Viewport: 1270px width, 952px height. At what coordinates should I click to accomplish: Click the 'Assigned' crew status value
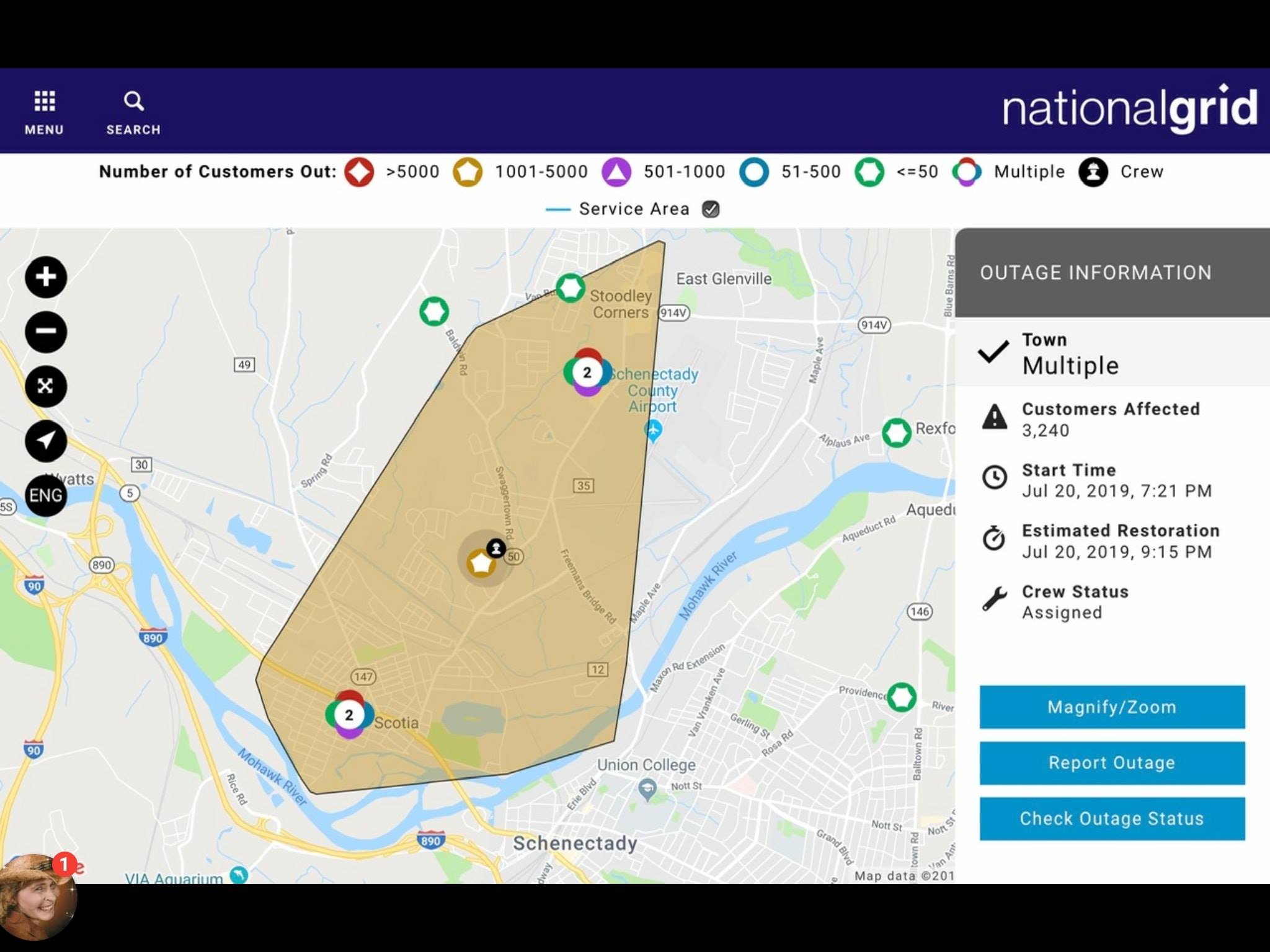pyautogui.click(x=1062, y=613)
